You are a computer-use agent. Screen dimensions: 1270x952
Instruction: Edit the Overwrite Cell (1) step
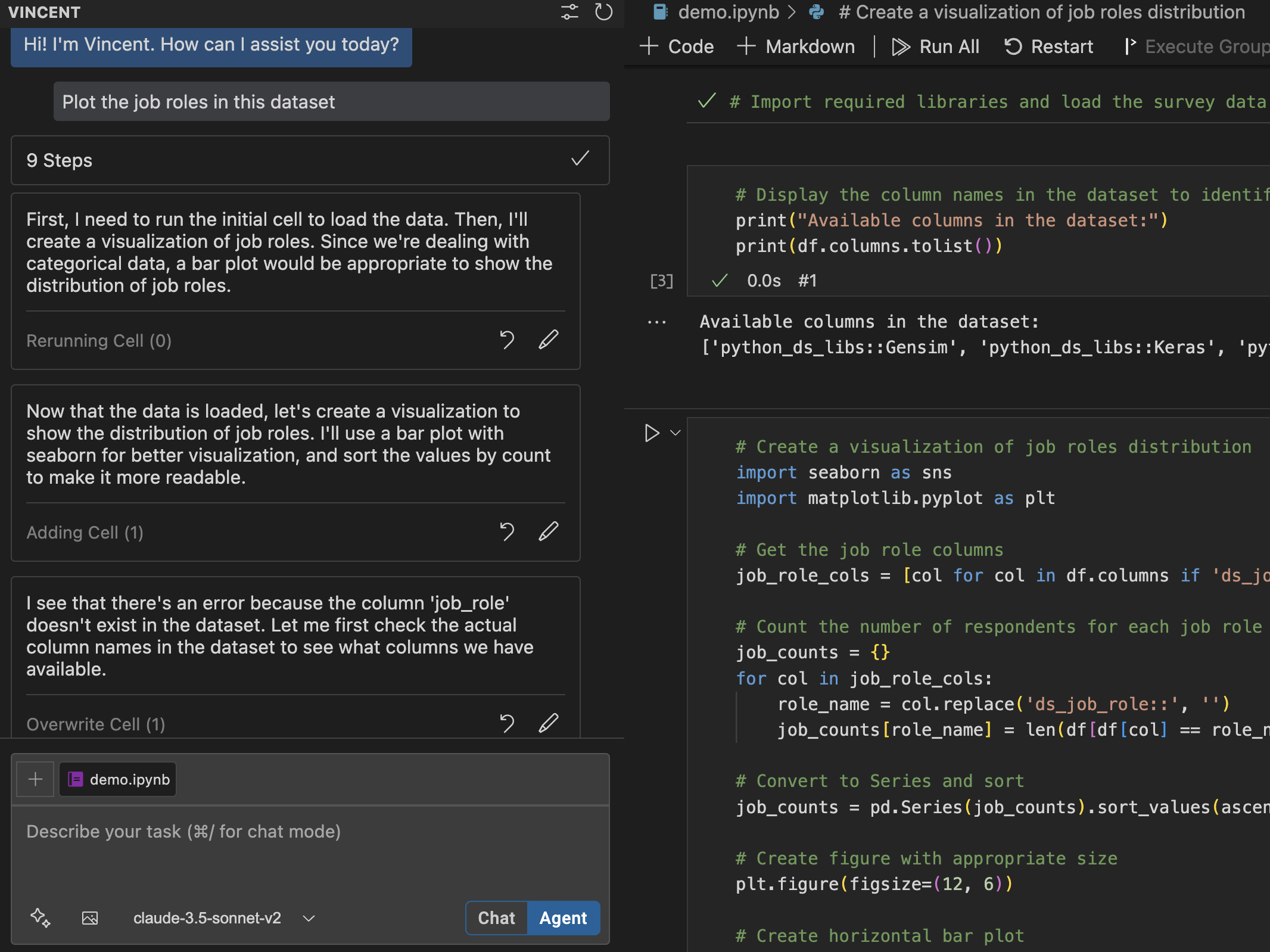[549, 723]
